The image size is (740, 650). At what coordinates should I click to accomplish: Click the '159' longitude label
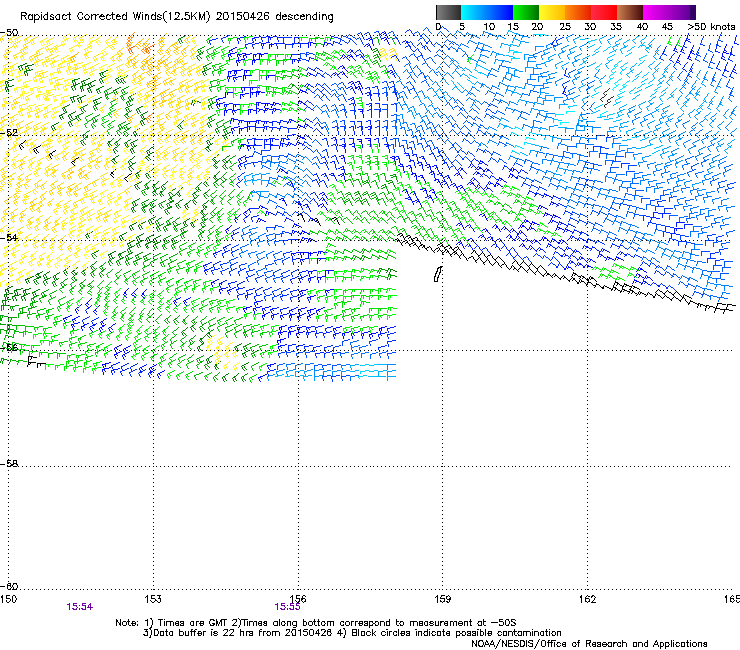[442, 599]
